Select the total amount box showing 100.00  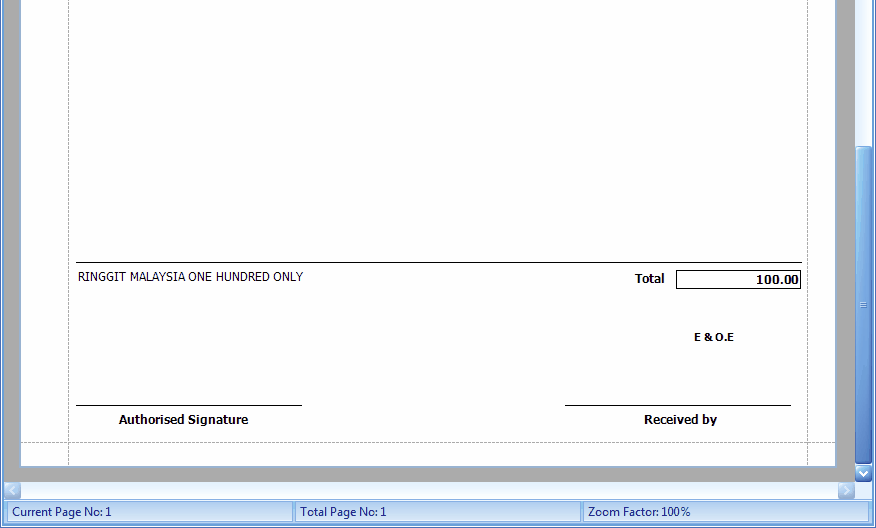pyautogui.click(x=738, y=280)
